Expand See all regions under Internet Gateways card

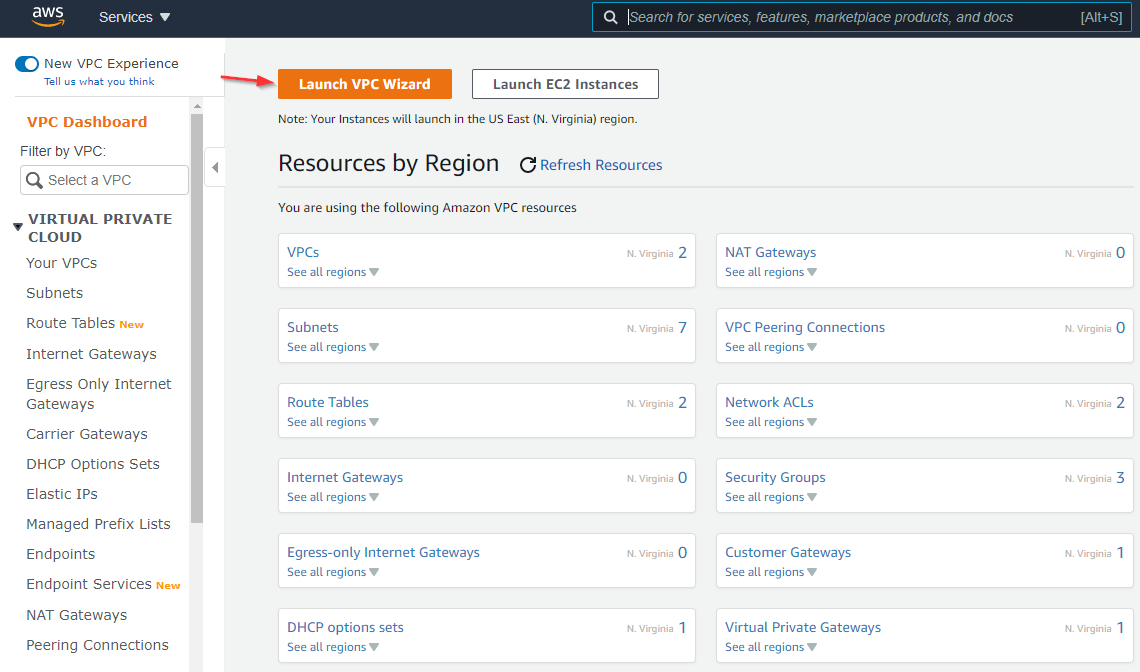point(333,497)
